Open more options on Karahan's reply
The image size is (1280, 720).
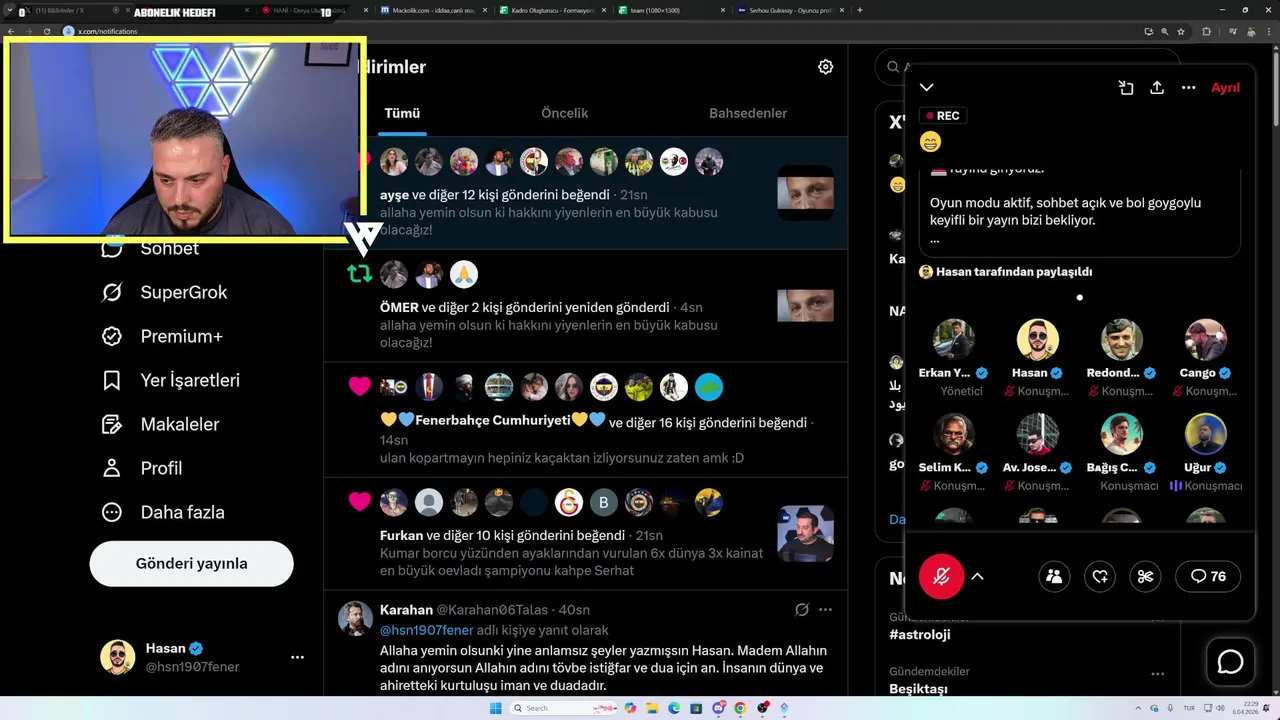tap(825, 609)
